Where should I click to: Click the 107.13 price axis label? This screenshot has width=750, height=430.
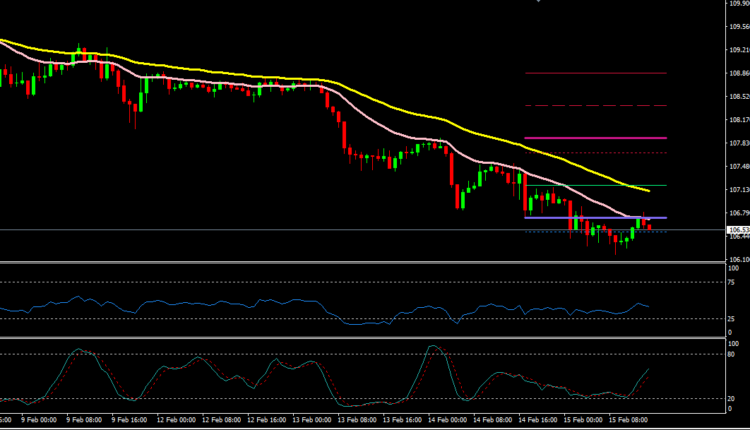pos(738,189)
